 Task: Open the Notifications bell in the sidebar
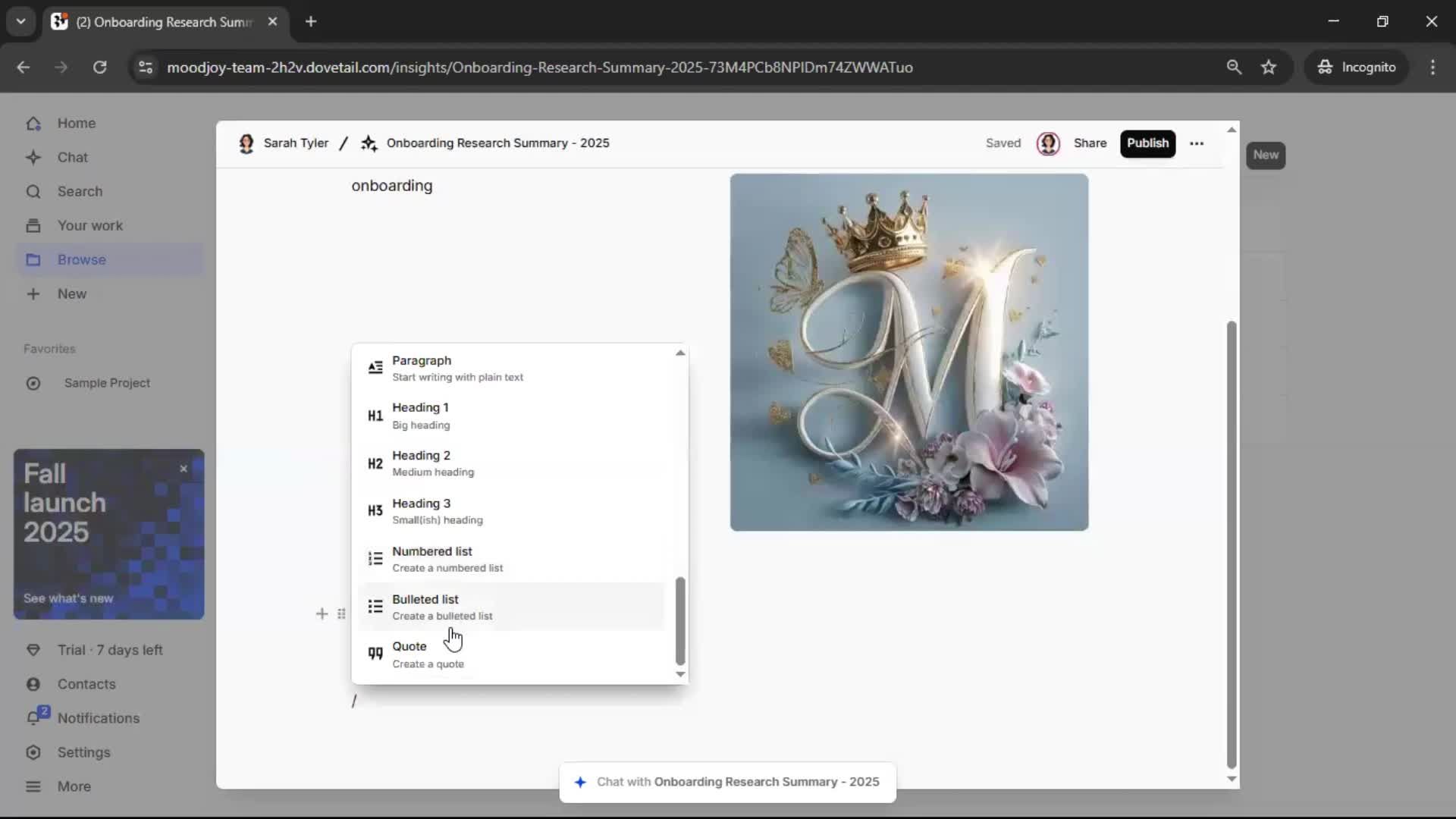tap(33, 717)
